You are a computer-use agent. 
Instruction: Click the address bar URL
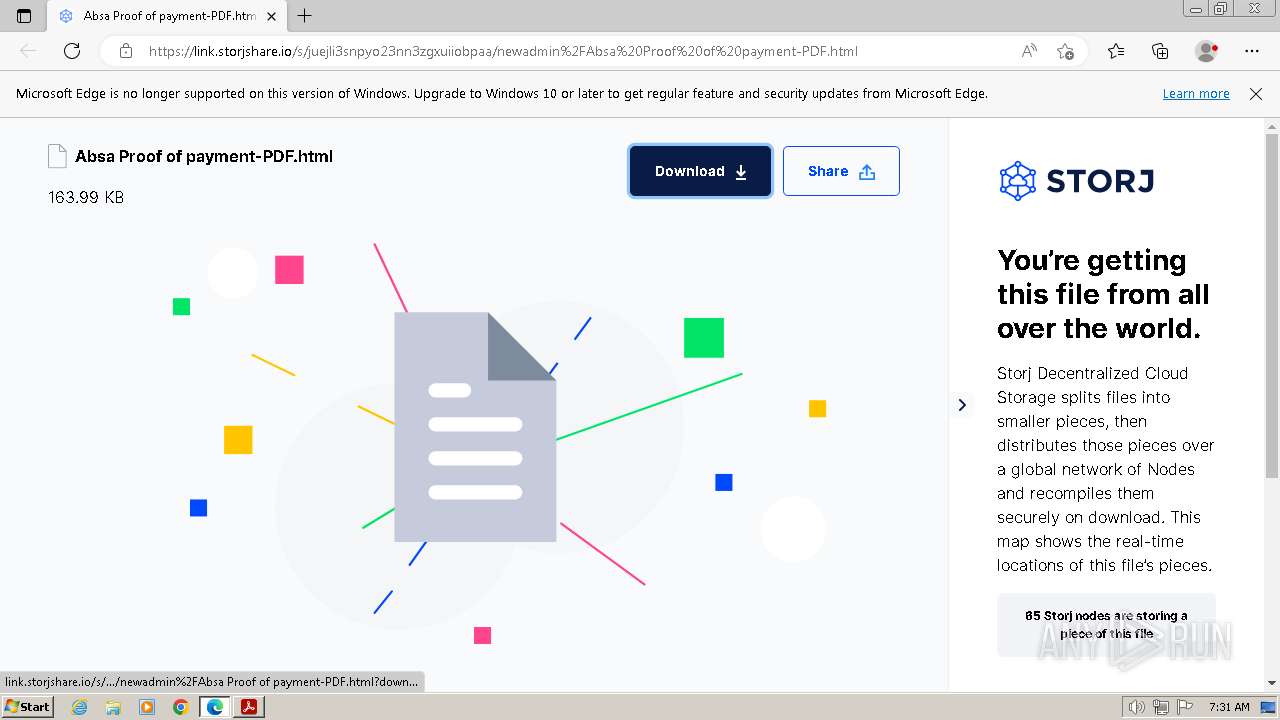tap(503, 51)
